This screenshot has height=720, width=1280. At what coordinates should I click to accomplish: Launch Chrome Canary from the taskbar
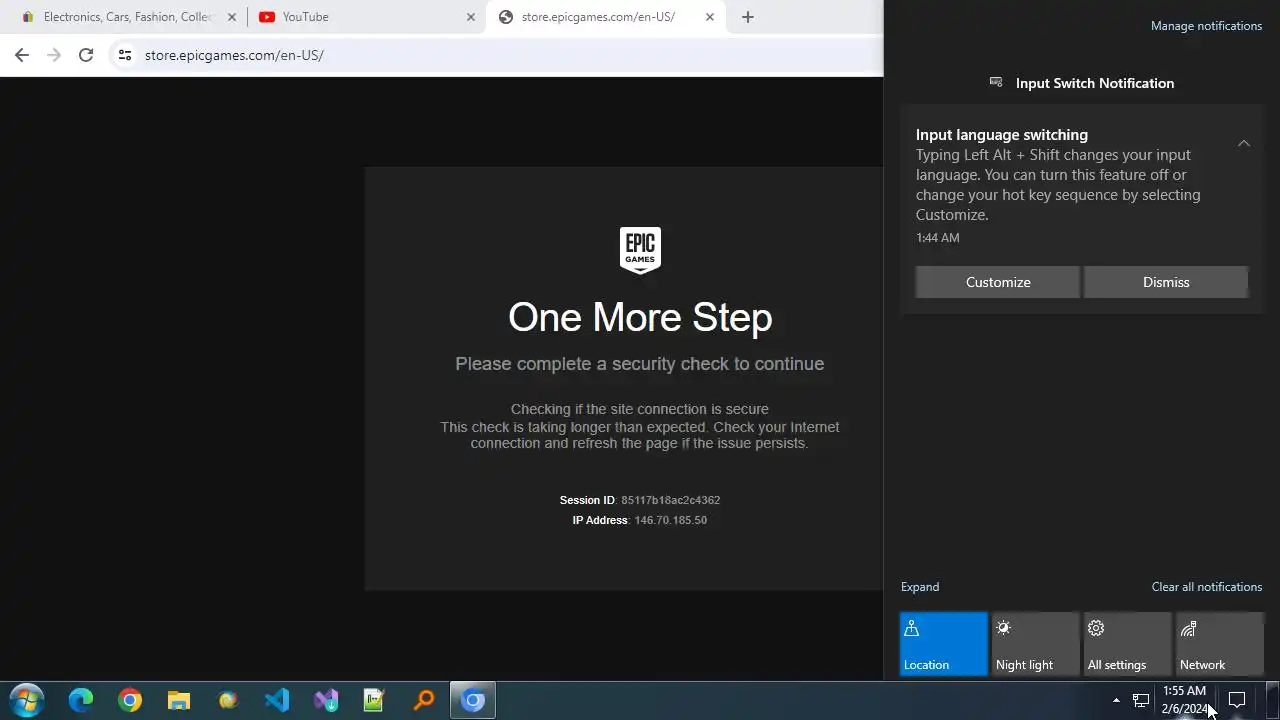tap(228, 700)
